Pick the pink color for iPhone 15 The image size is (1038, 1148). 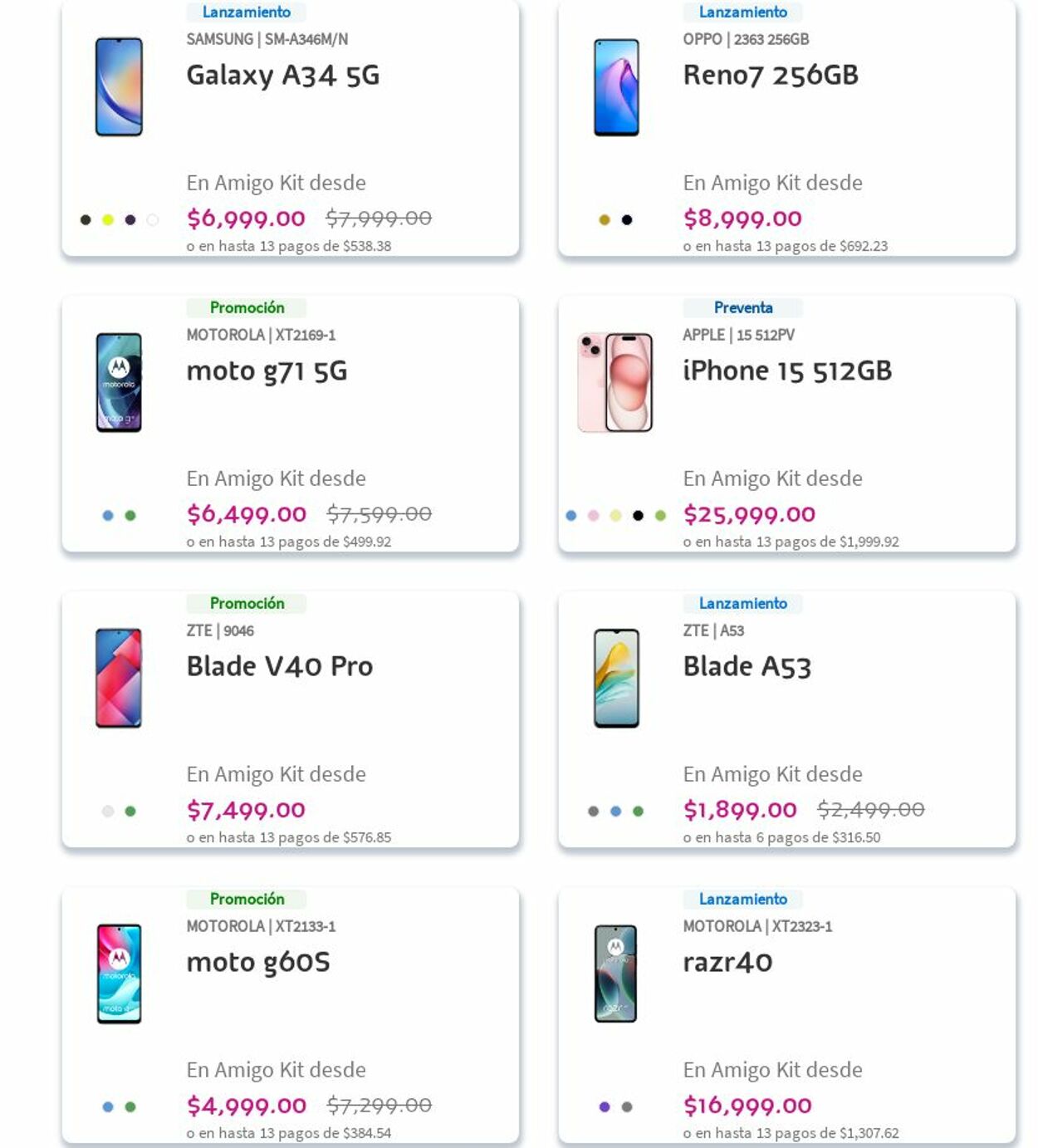coord(593,516)
